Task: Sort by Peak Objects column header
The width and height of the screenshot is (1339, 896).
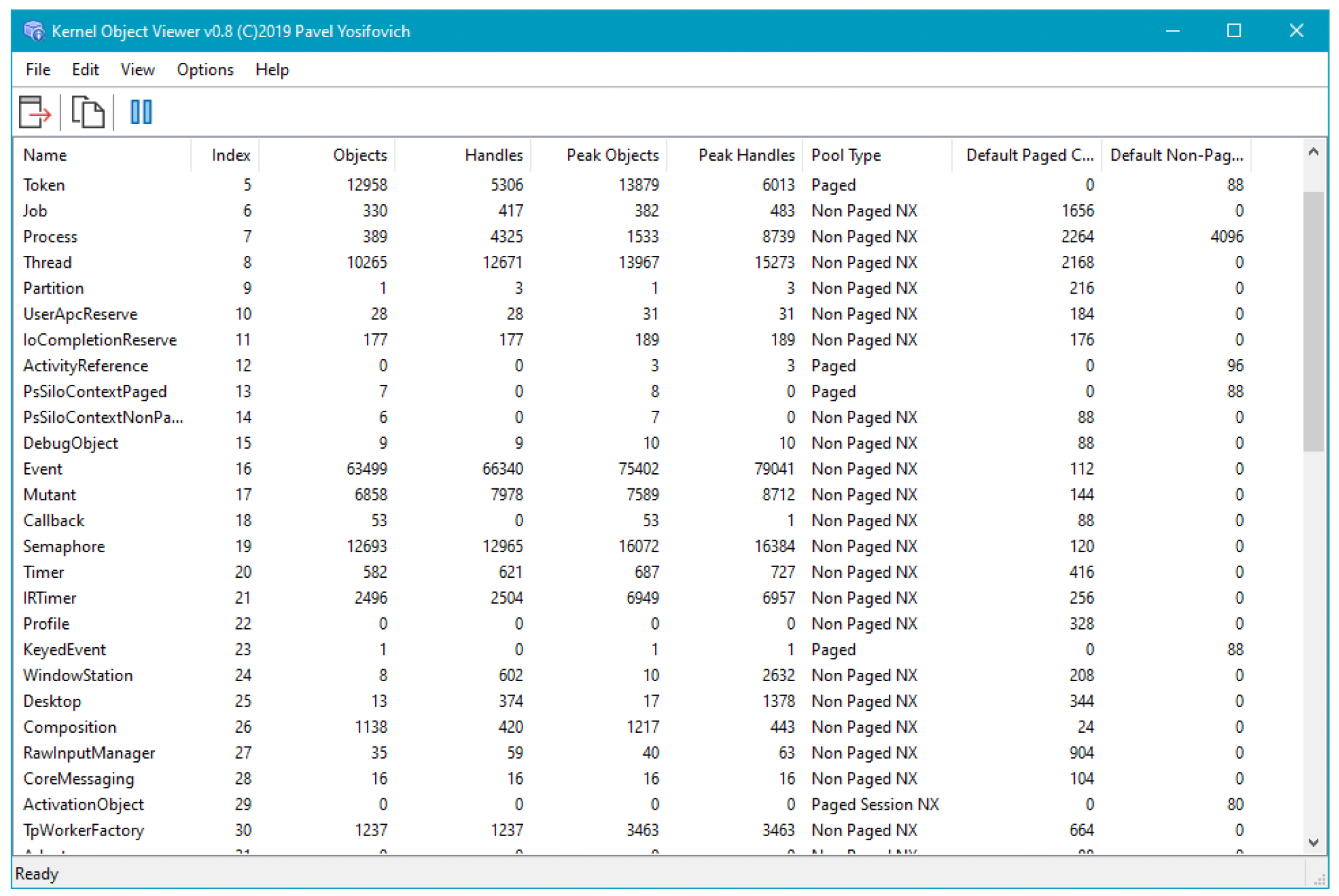Action: [x=599, y=155]
